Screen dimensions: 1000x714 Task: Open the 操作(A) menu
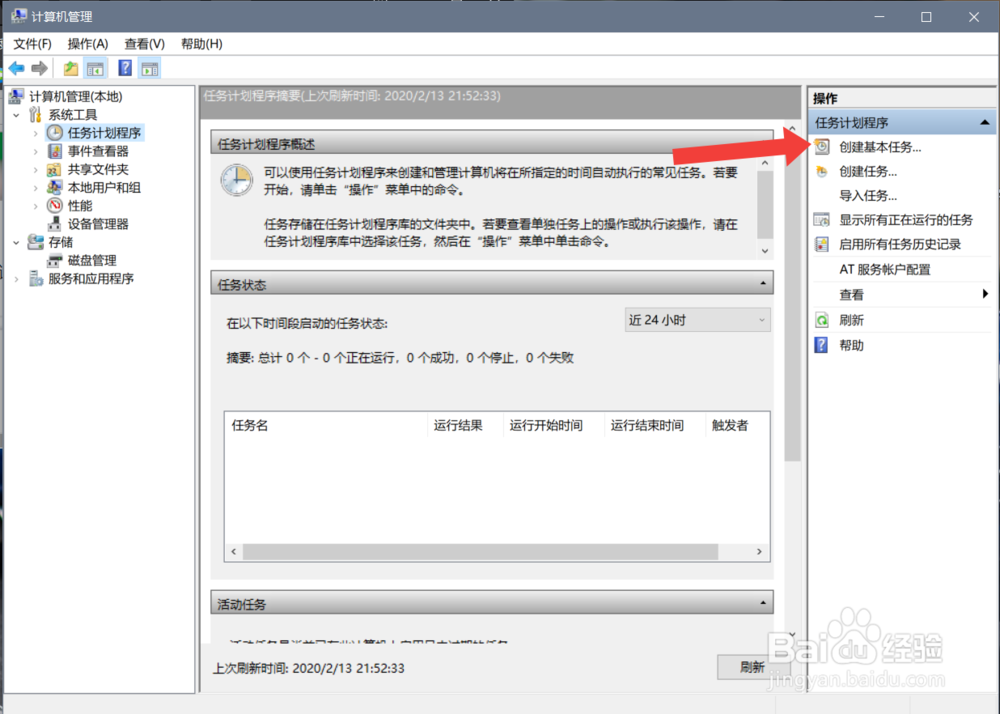point(87,43)
